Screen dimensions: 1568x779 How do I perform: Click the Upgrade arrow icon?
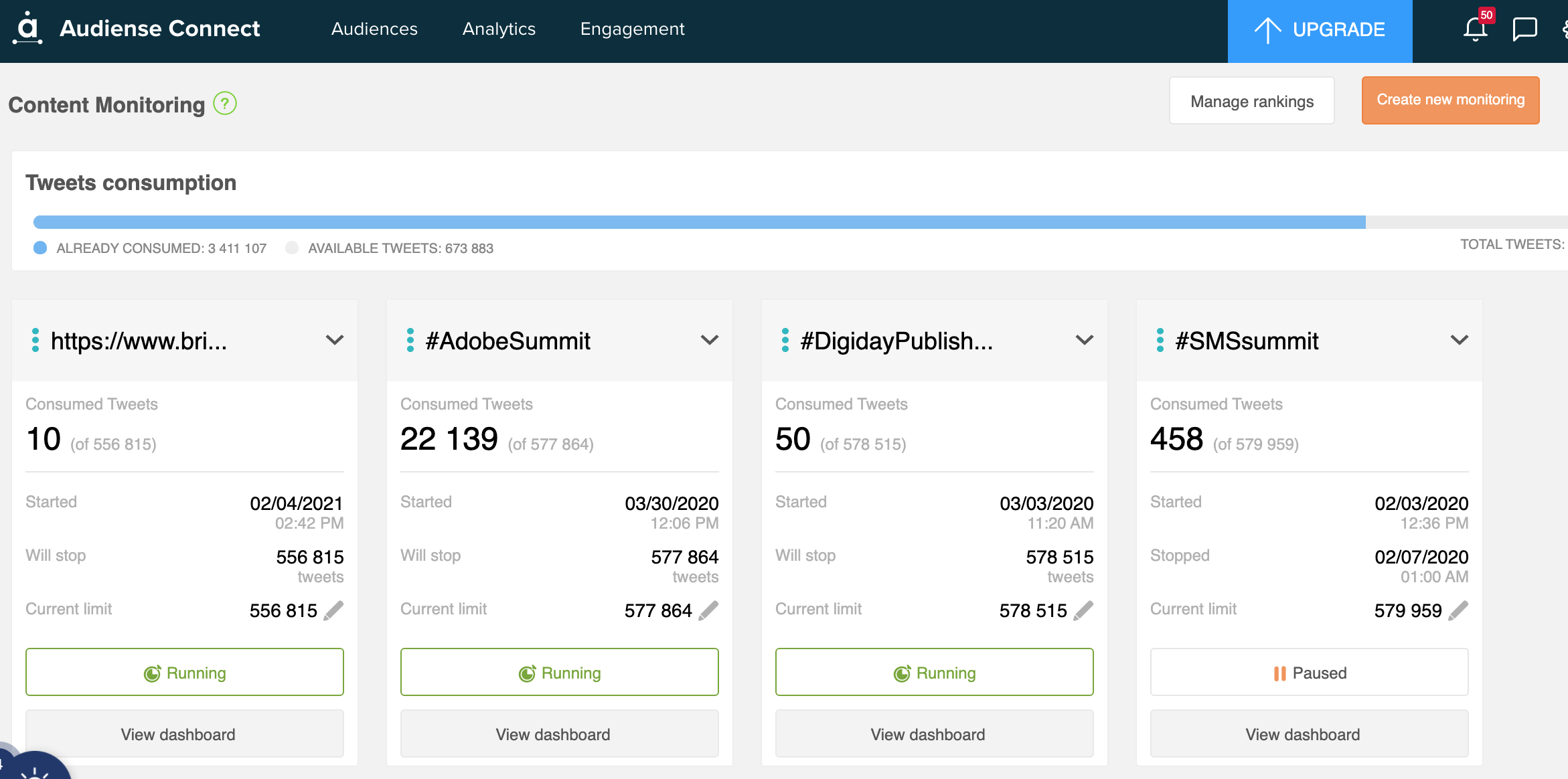(1267, 30)
